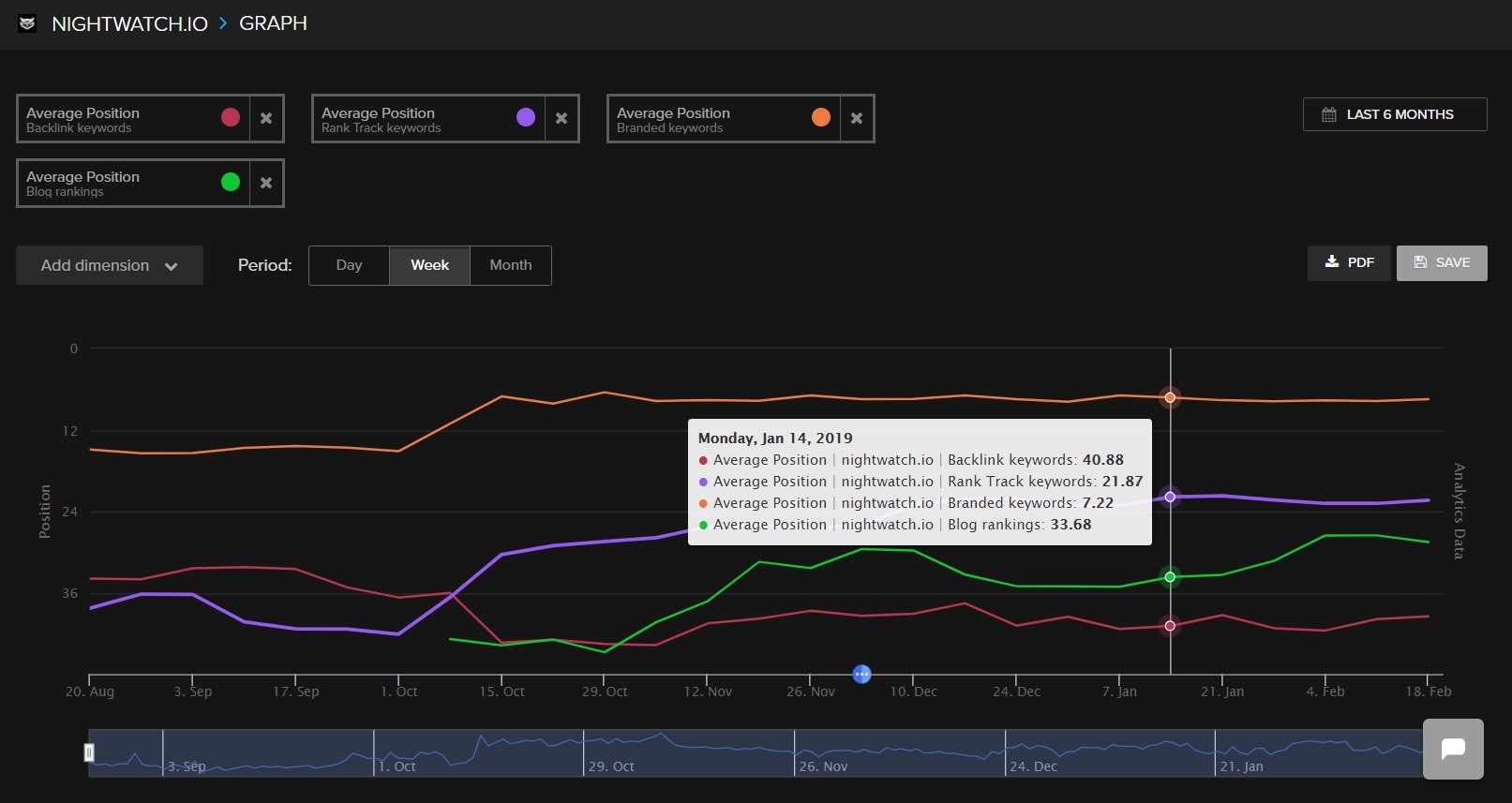Click the blue annotation marker on timeline
Viewport: 1512px width, 803px height.
pyautogui.click(x=861, y=674)
